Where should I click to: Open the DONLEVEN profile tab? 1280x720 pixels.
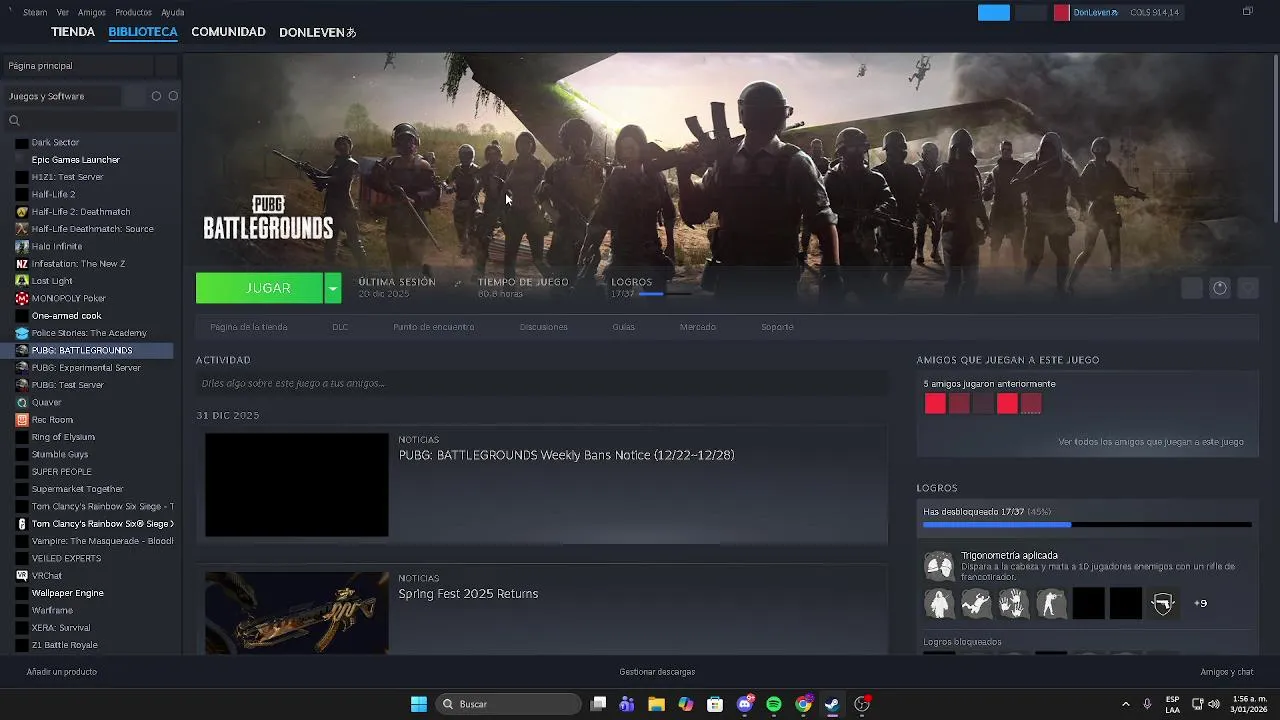[x=317, y=32]
